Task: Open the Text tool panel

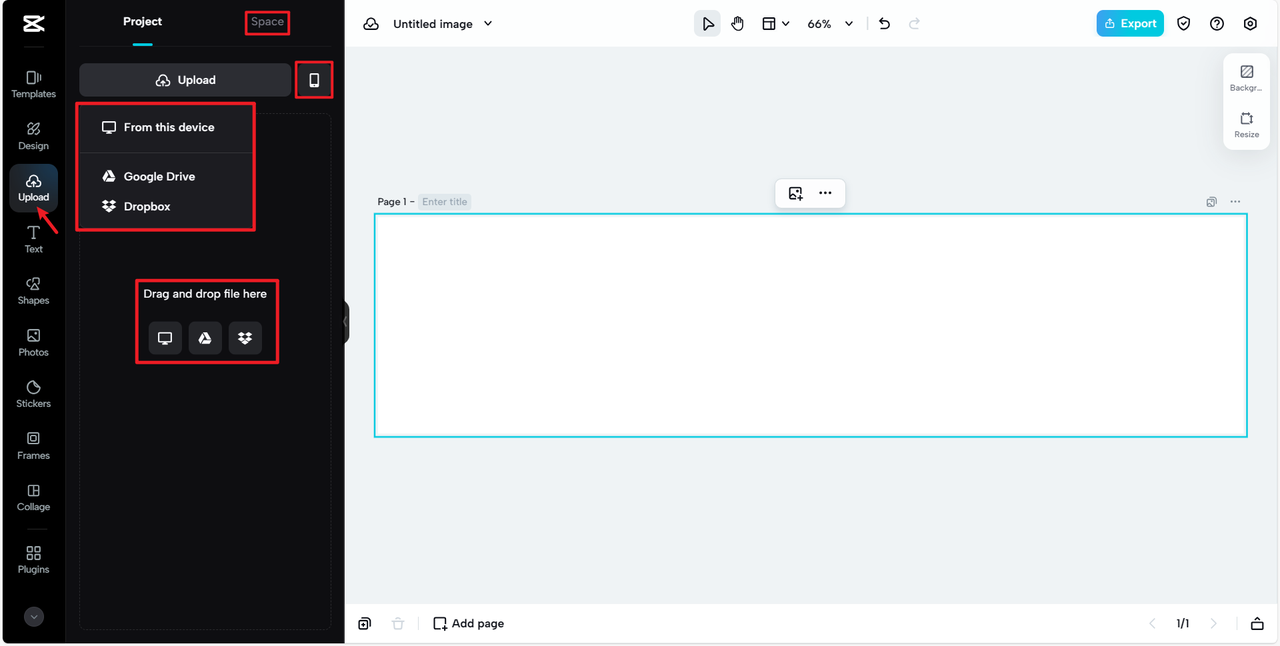Action: tap(33, 239)
